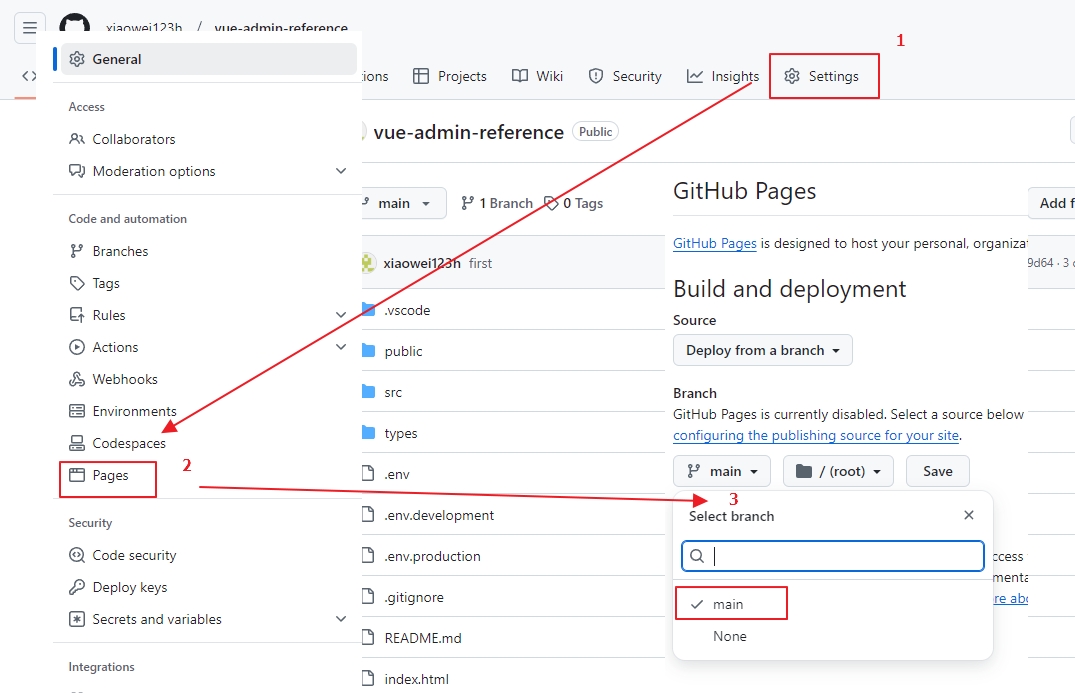Open the README.md file

pyautogui.click(x=423, y=638)
